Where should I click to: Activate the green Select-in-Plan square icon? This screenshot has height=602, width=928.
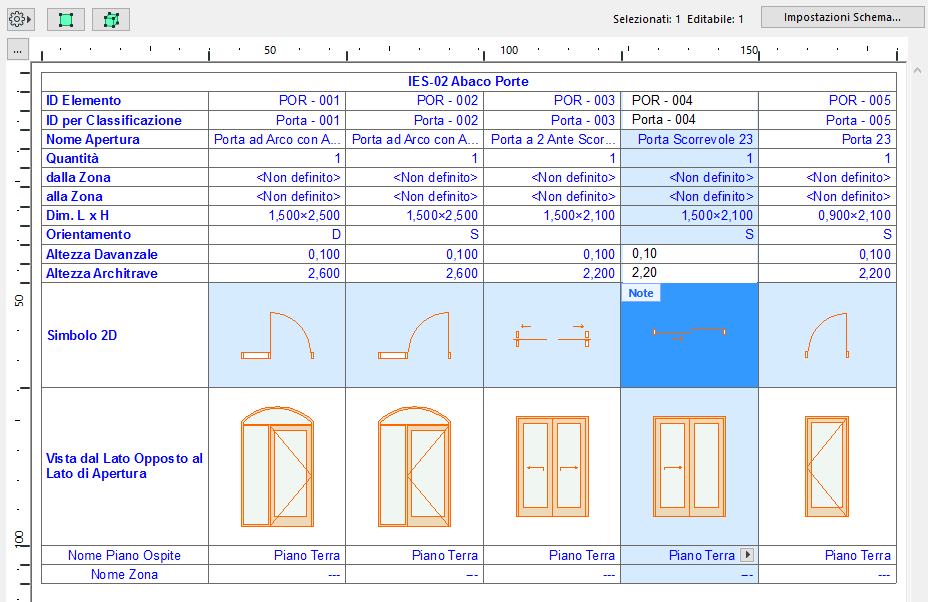point(65,18)
